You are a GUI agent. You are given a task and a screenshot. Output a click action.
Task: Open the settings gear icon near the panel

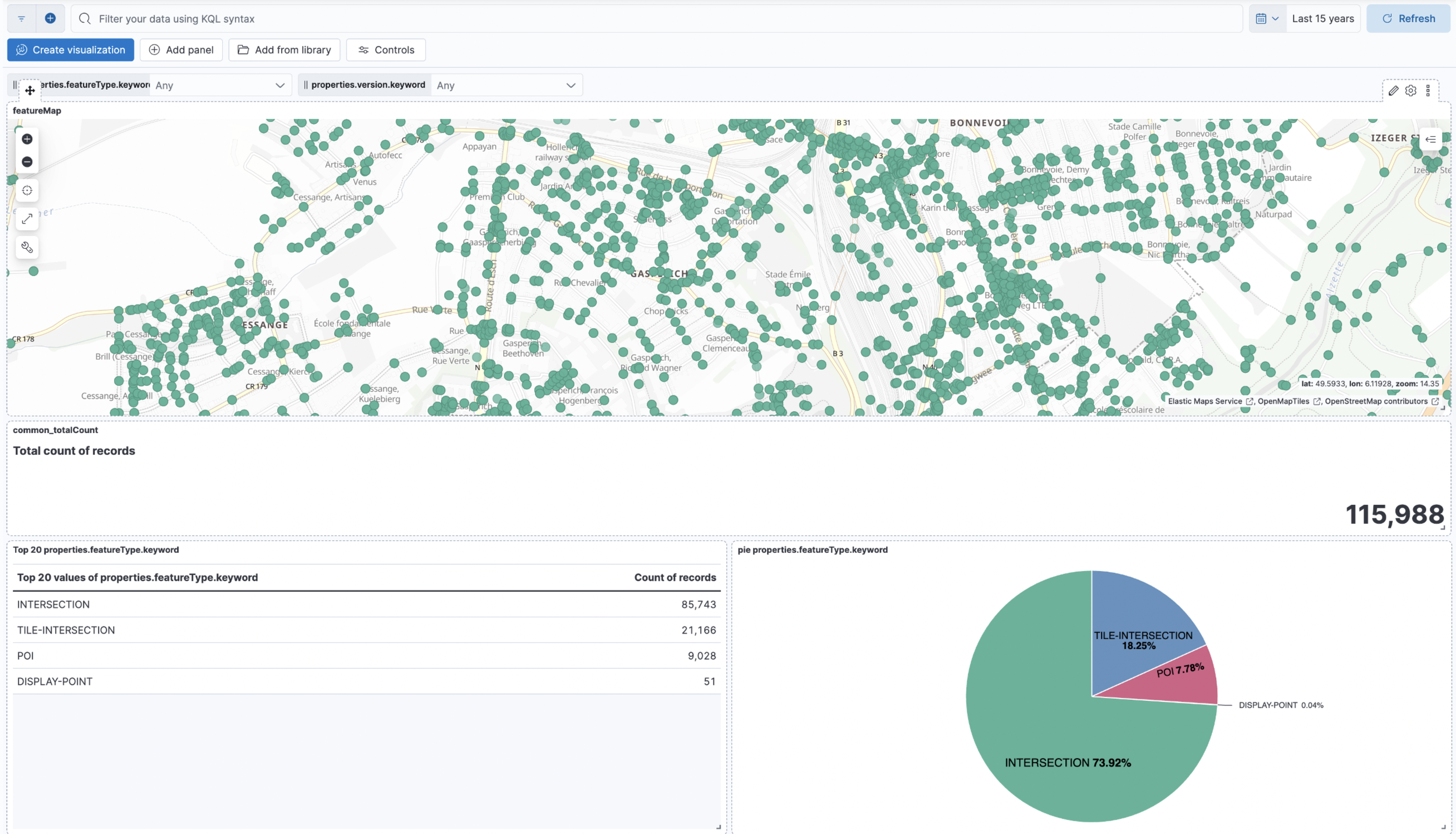[x=1411, y=90]
